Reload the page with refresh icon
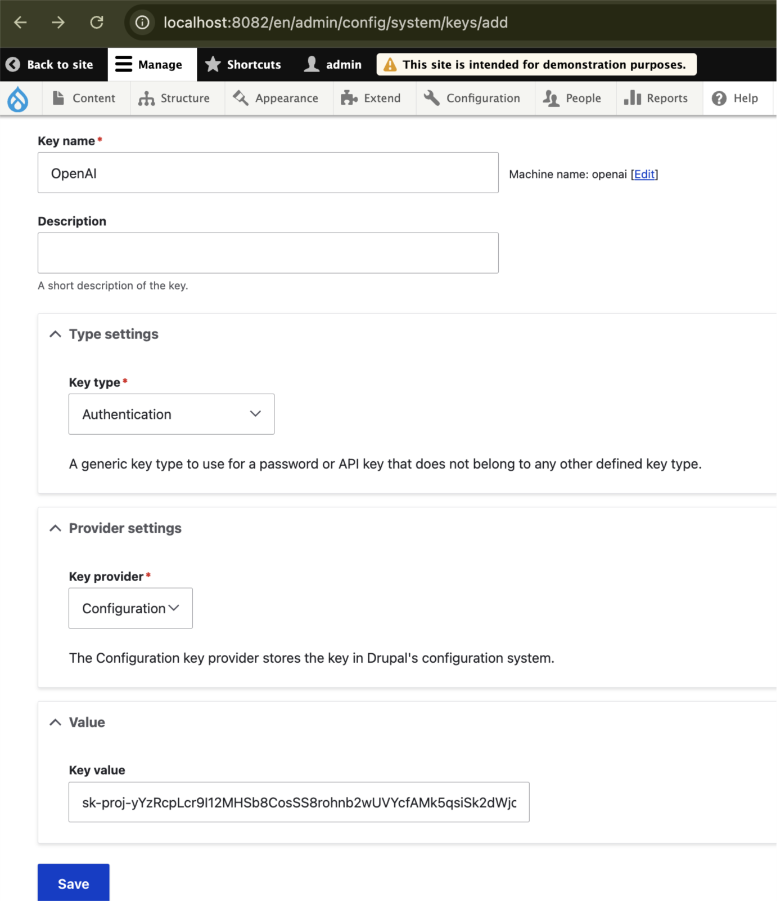This screenshot has width=777, height=901. pos(97,22)
